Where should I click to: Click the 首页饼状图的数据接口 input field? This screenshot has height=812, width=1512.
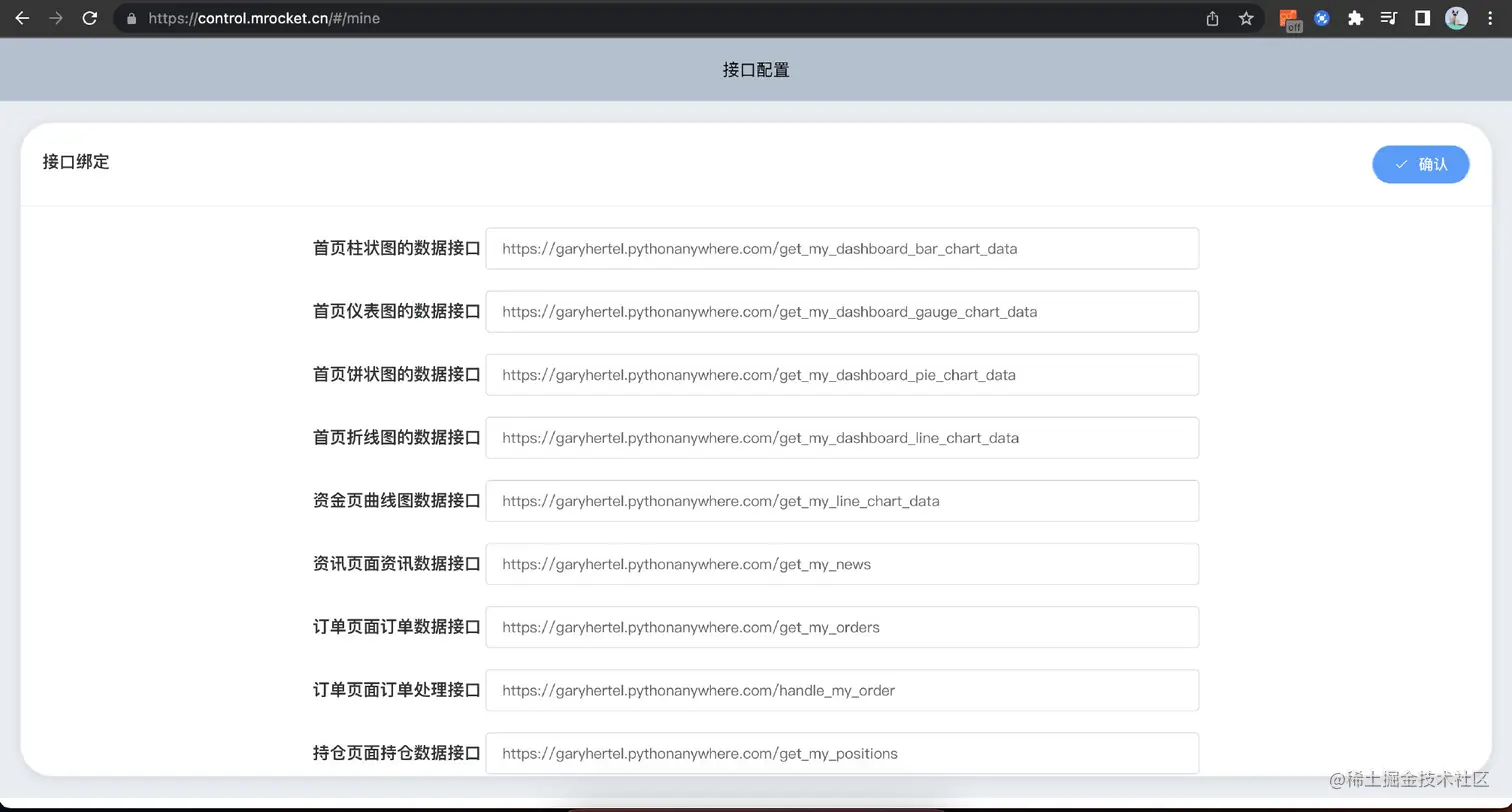click(842, 374)
